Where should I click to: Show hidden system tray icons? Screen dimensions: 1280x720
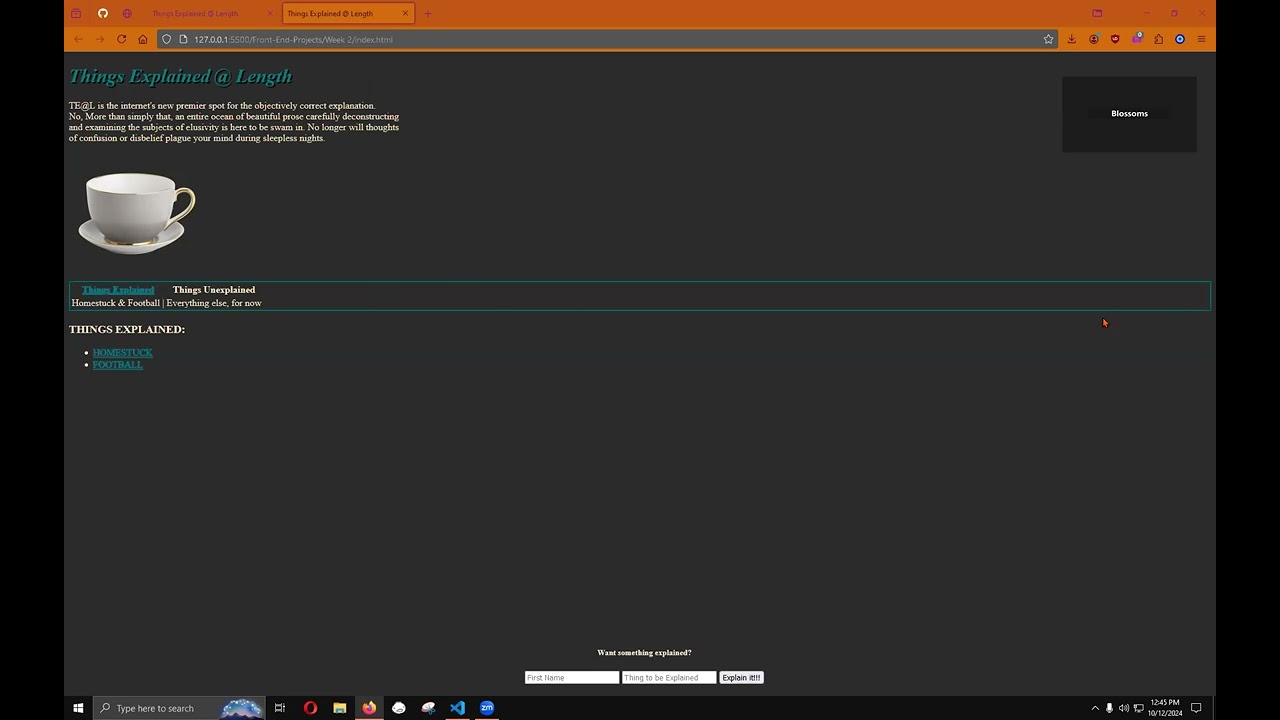pos(1094,708)
